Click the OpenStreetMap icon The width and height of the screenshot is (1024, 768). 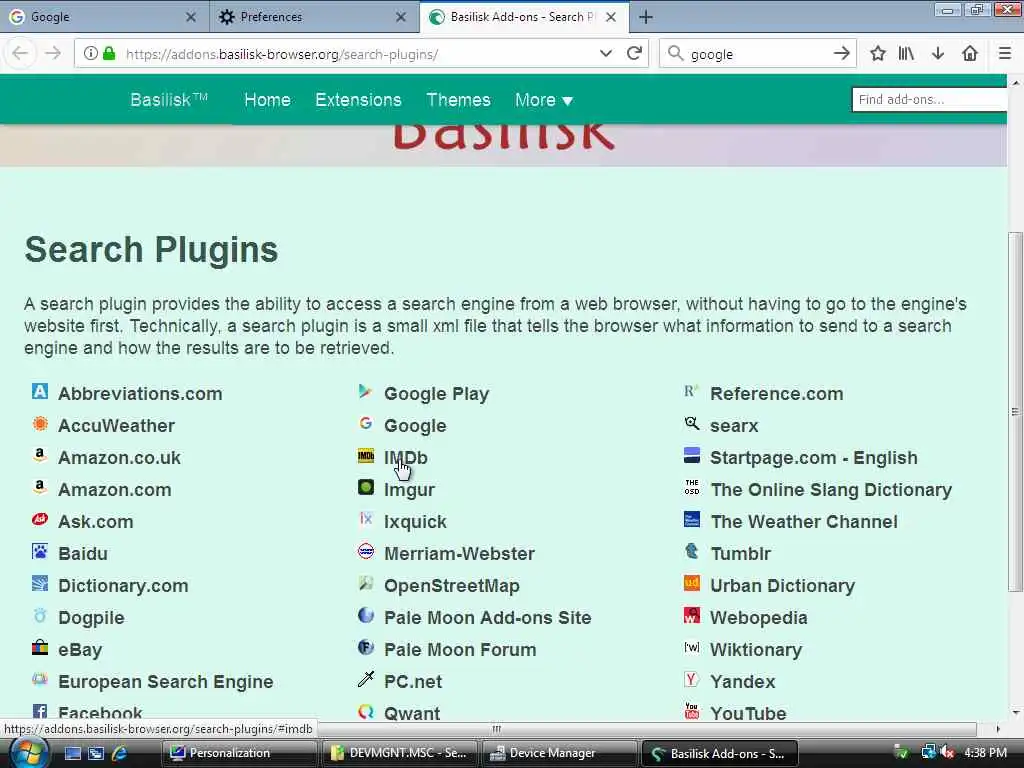point(366,583)
